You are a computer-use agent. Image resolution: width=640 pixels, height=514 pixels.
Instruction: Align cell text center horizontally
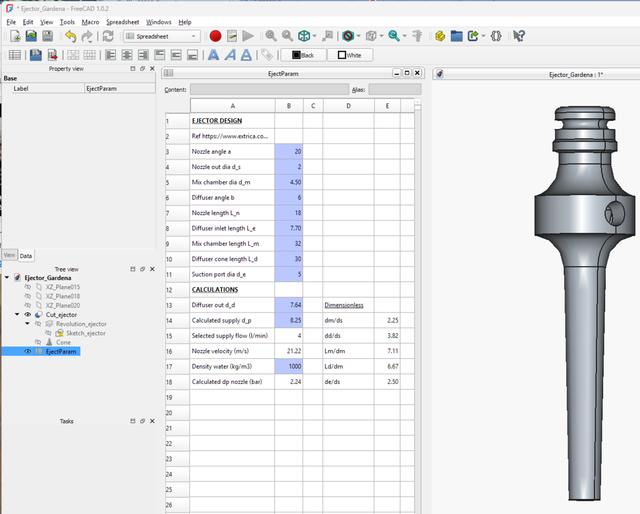click(x=127, y=55)
